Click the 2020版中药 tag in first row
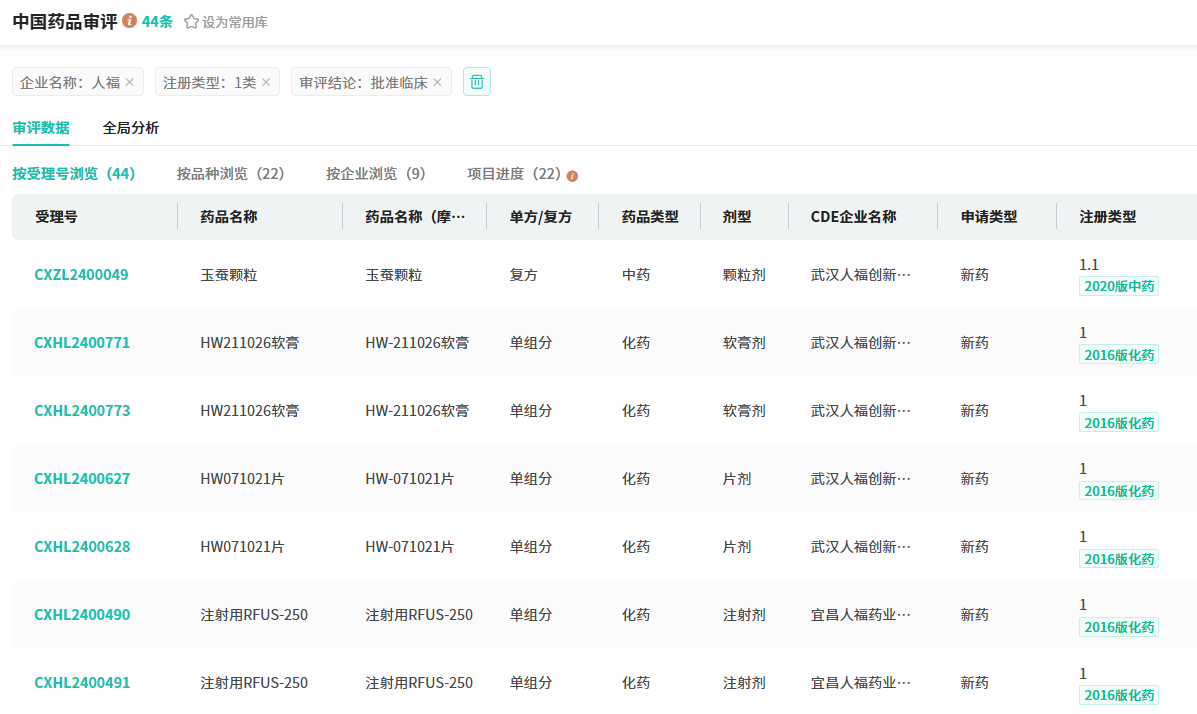The image size is (1197, 714). coord(1119,287)
